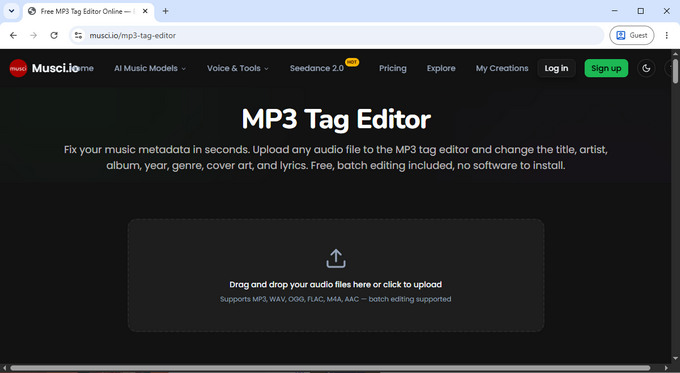Open Seedance 2.0 page
This screenshot has height=373, width=680.
317,68
